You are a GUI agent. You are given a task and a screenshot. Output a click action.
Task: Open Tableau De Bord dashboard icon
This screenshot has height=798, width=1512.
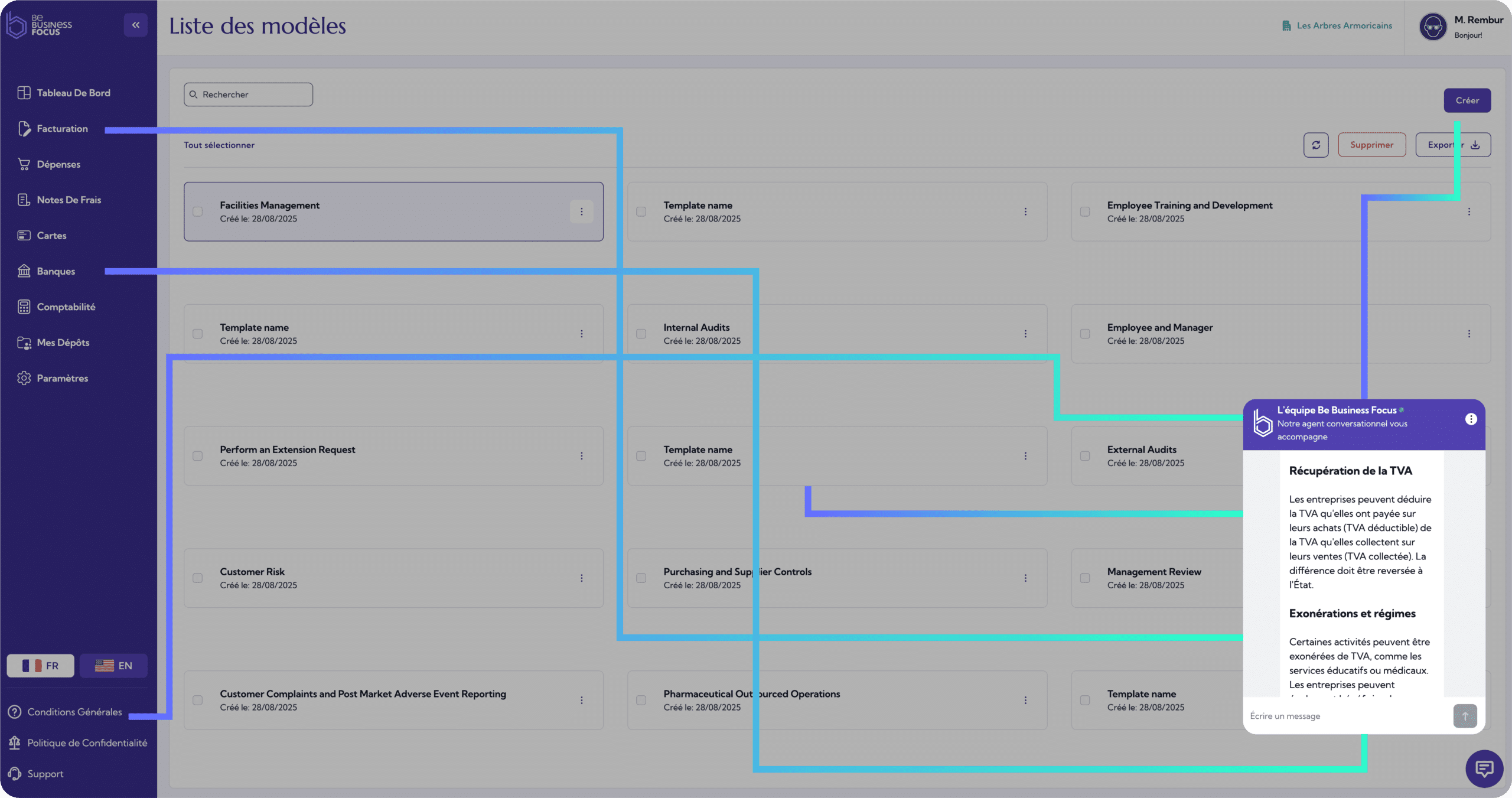24,93
